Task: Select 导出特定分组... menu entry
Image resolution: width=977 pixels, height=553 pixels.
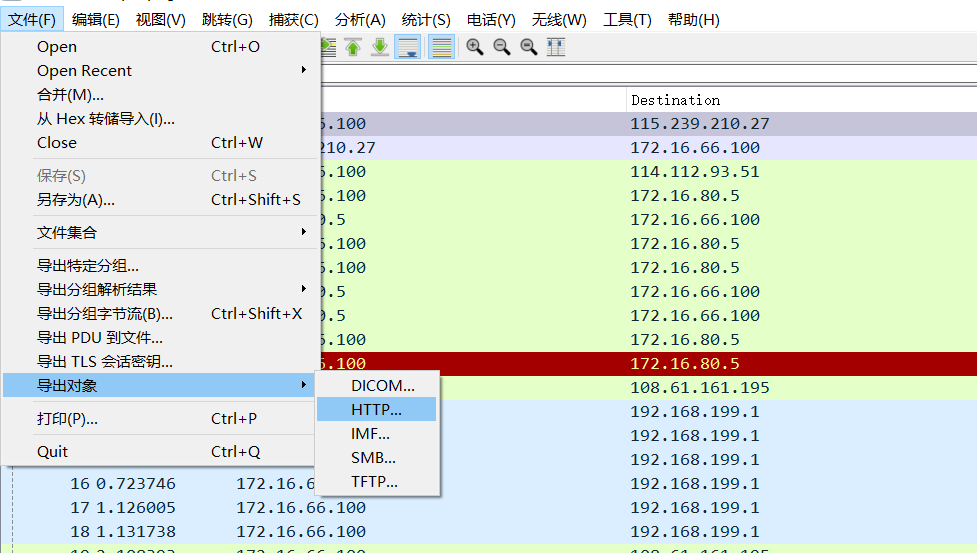Action: [160, 265]
